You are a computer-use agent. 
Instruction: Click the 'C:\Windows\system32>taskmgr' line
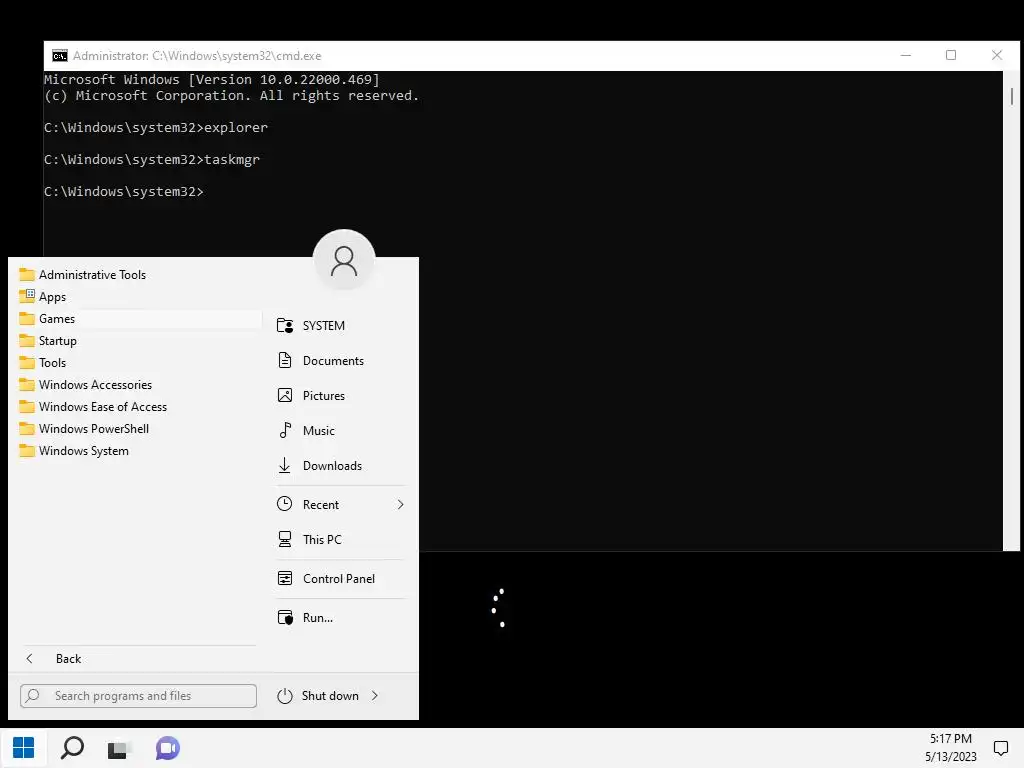click(x=152, y=159)
